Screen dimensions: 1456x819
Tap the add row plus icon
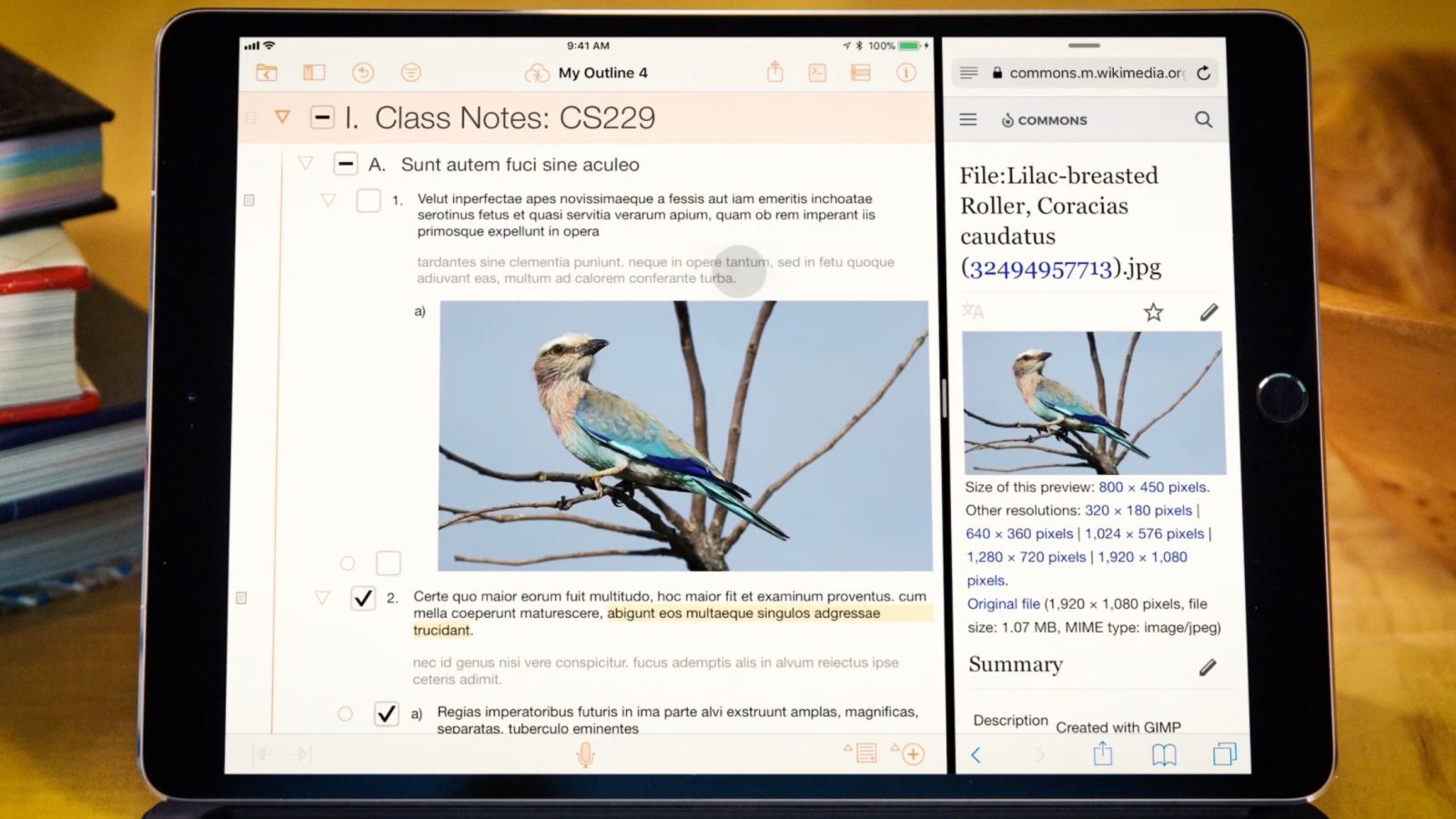(913, 753)
